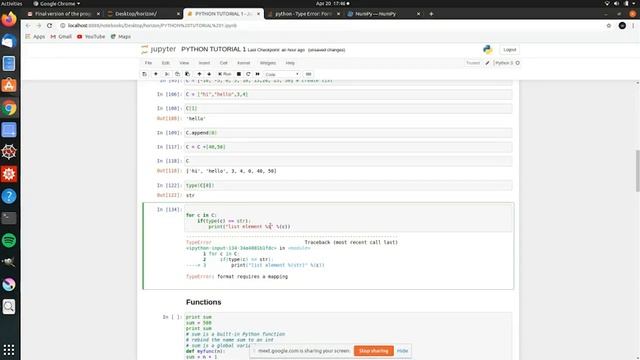
Task: Open Apps bookmark shortcut
Action: (x=35, y=36)
